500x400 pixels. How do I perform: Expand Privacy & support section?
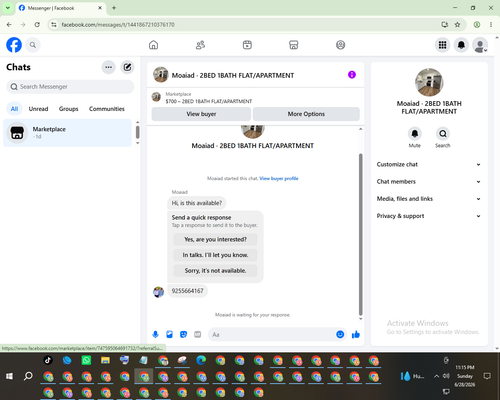[429, 216]
